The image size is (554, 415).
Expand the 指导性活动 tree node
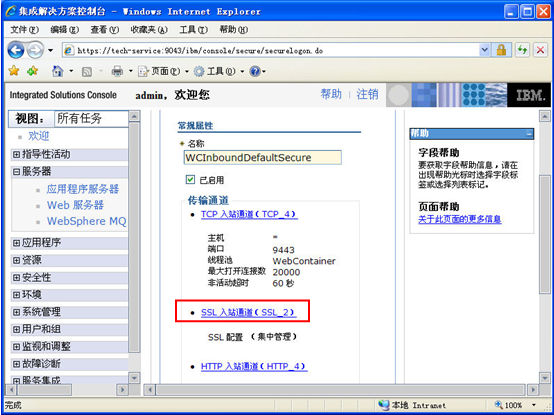[16, 154]
